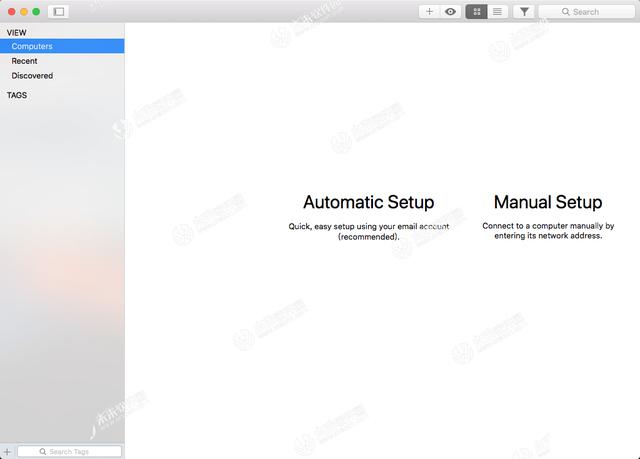The height and width of the screenshot is (459, 640).
Task: Click magnifier icon in toolbar Search field
Action: (x=566, y=12)
